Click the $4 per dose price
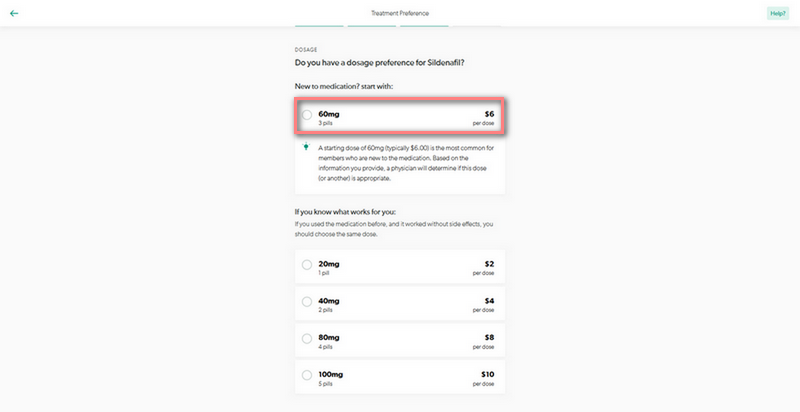 coord(488,302)
